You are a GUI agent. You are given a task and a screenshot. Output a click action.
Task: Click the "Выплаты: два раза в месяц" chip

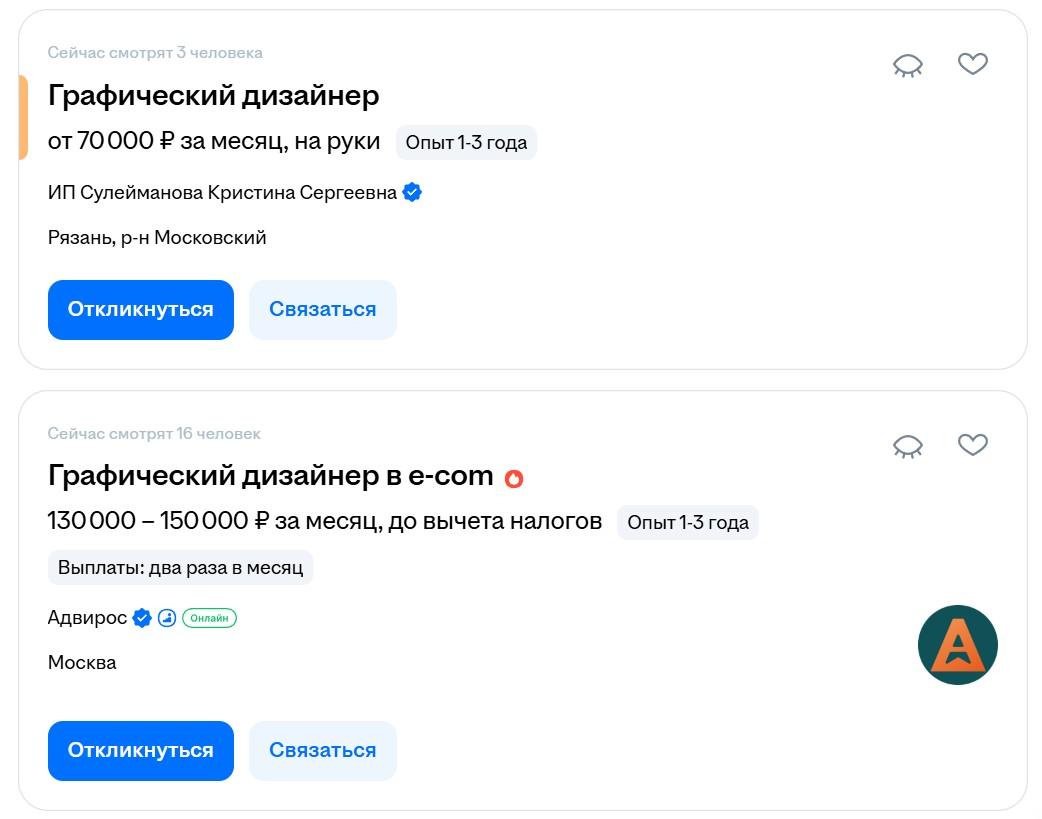[181, 567]
